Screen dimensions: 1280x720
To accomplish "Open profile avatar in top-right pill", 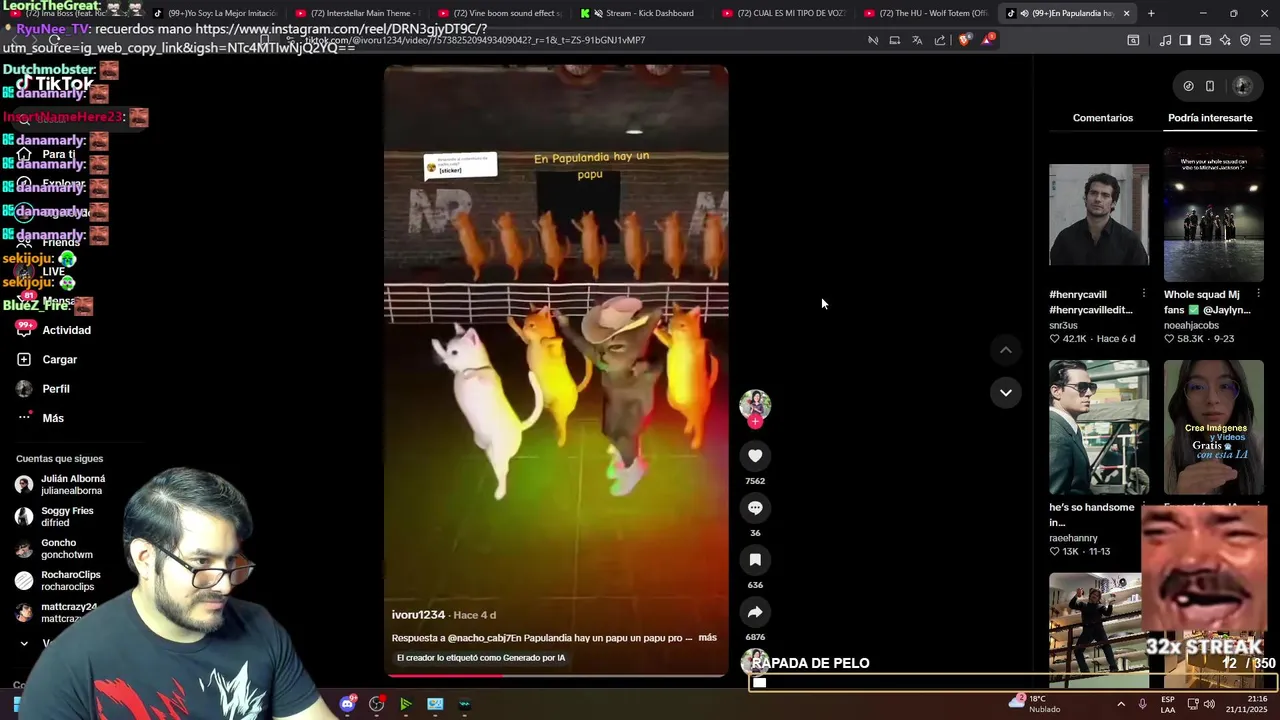I will 1242,86.
